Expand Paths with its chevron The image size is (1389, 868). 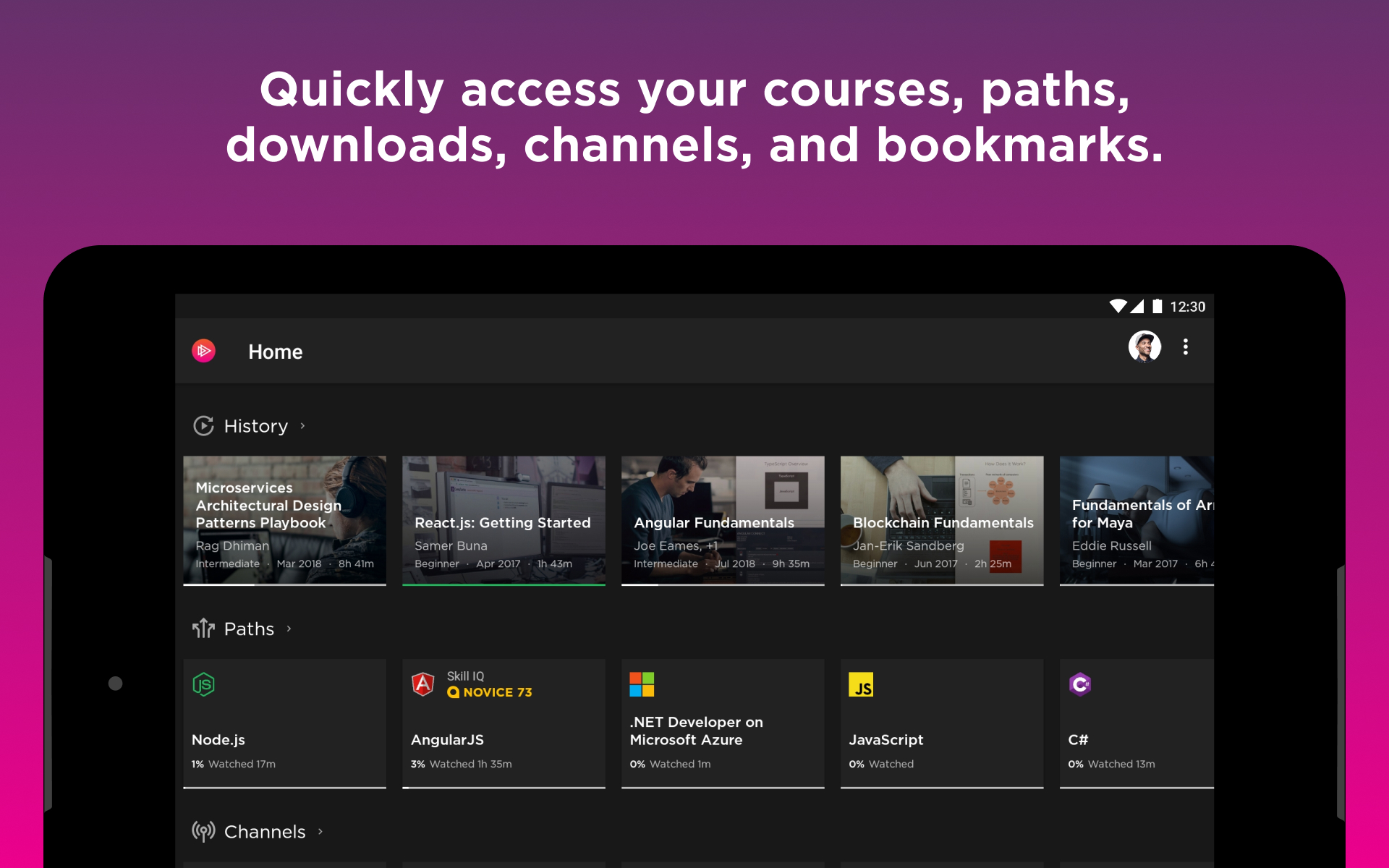289,629
